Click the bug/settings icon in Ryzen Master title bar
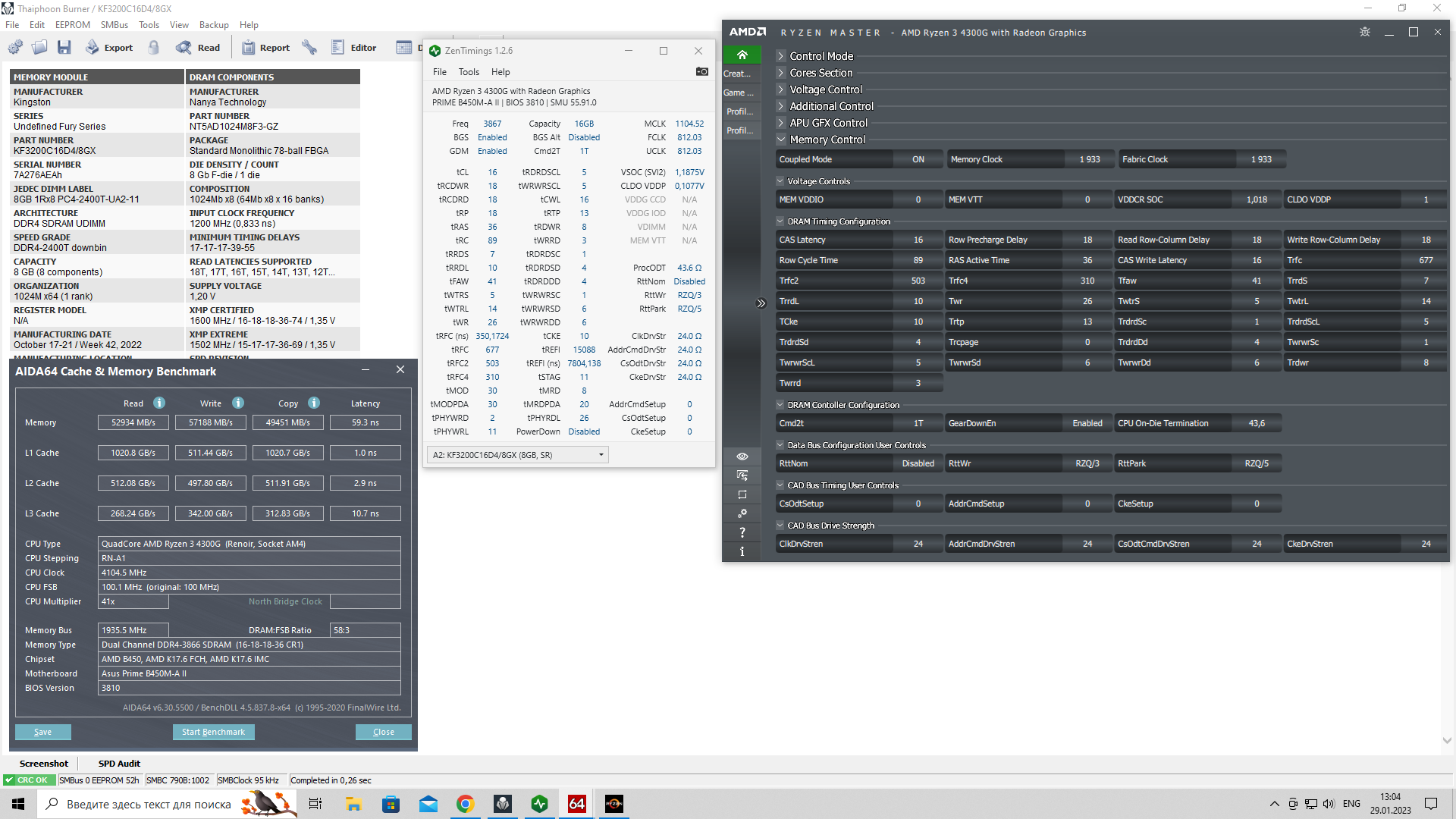This screenshot has width=1456, height=819. click(x=1365, y=32)
